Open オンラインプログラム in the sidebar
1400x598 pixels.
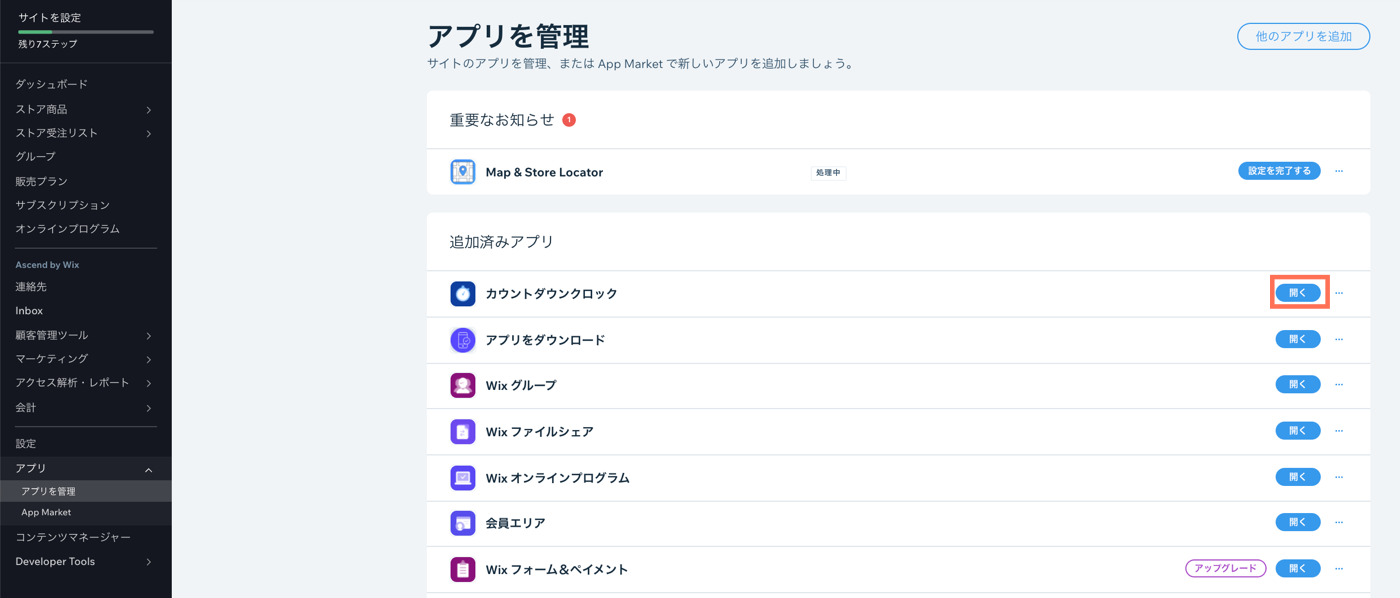(x=67, y=229)
